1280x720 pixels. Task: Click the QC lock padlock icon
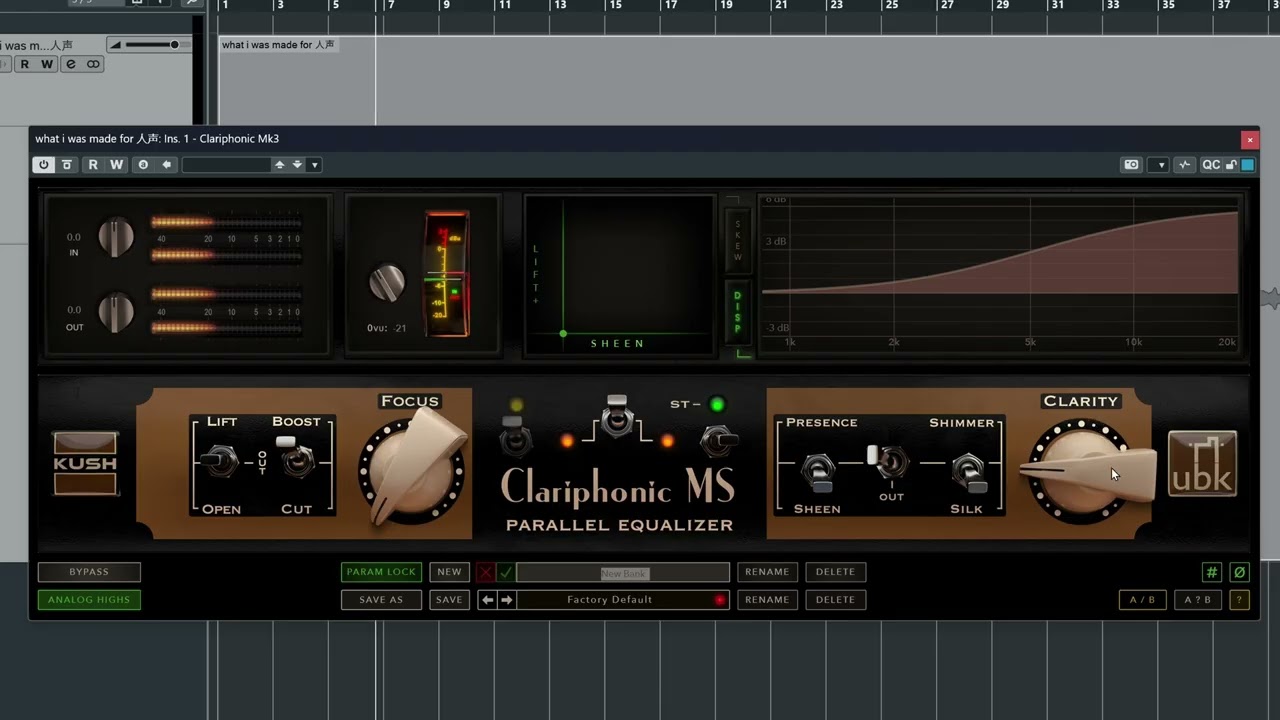click(x=1231, y=165)
